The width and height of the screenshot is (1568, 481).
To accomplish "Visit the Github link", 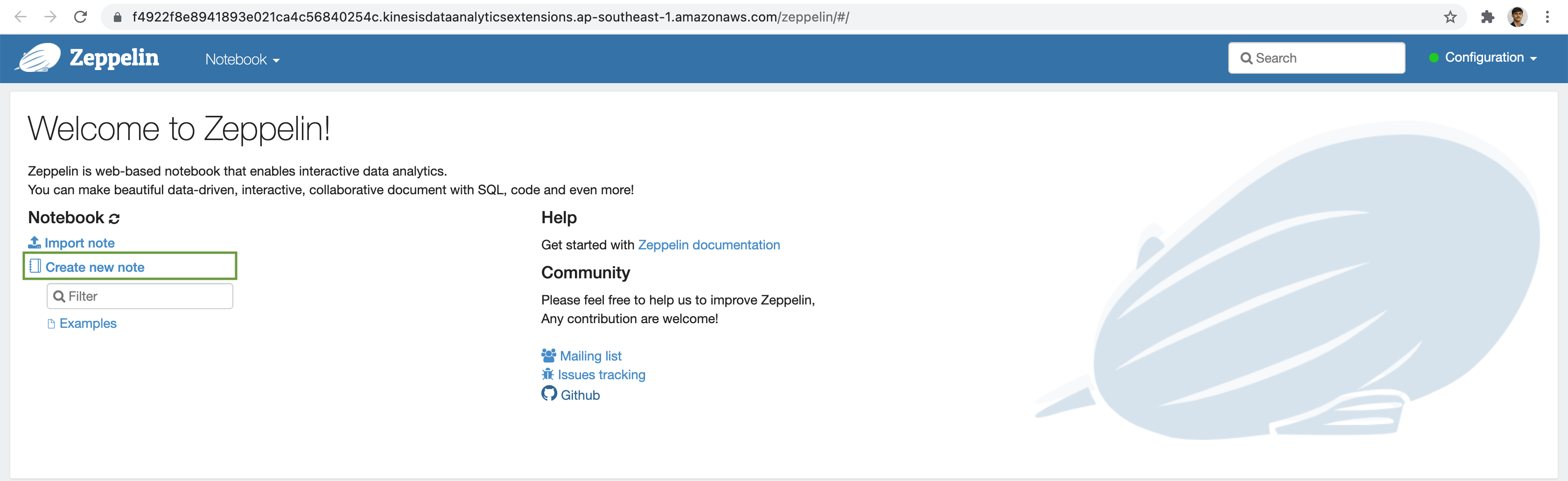I will pyautogui.click(x=580, y=395).
